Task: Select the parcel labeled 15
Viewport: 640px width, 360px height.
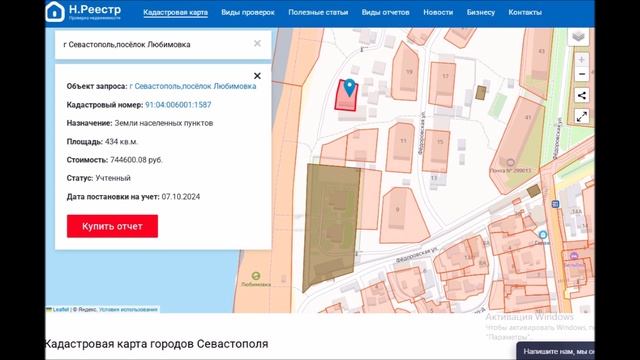Action: point(436,151)
